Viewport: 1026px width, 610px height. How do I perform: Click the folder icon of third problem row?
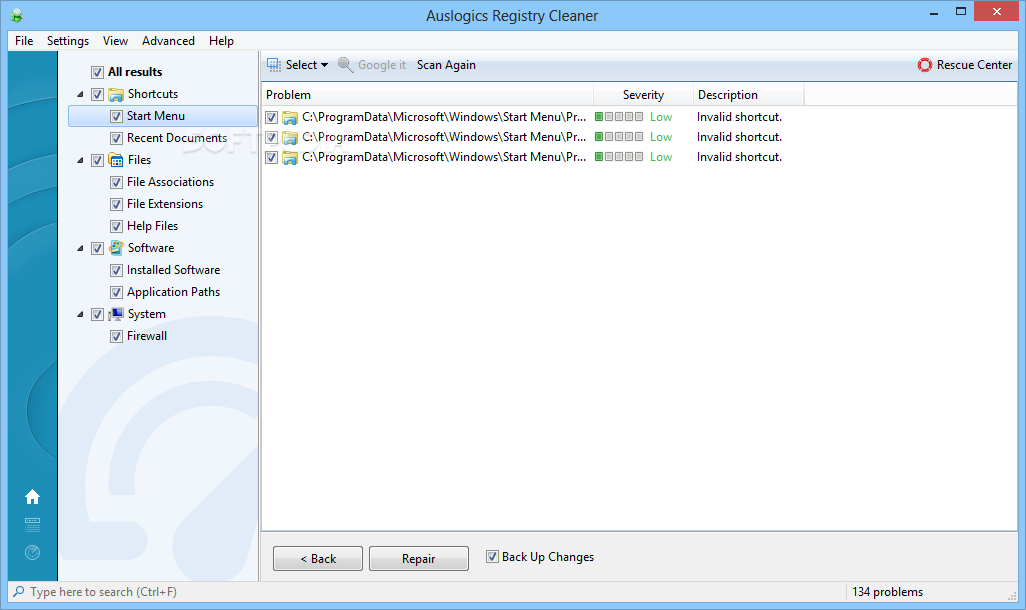click(290, 158)
